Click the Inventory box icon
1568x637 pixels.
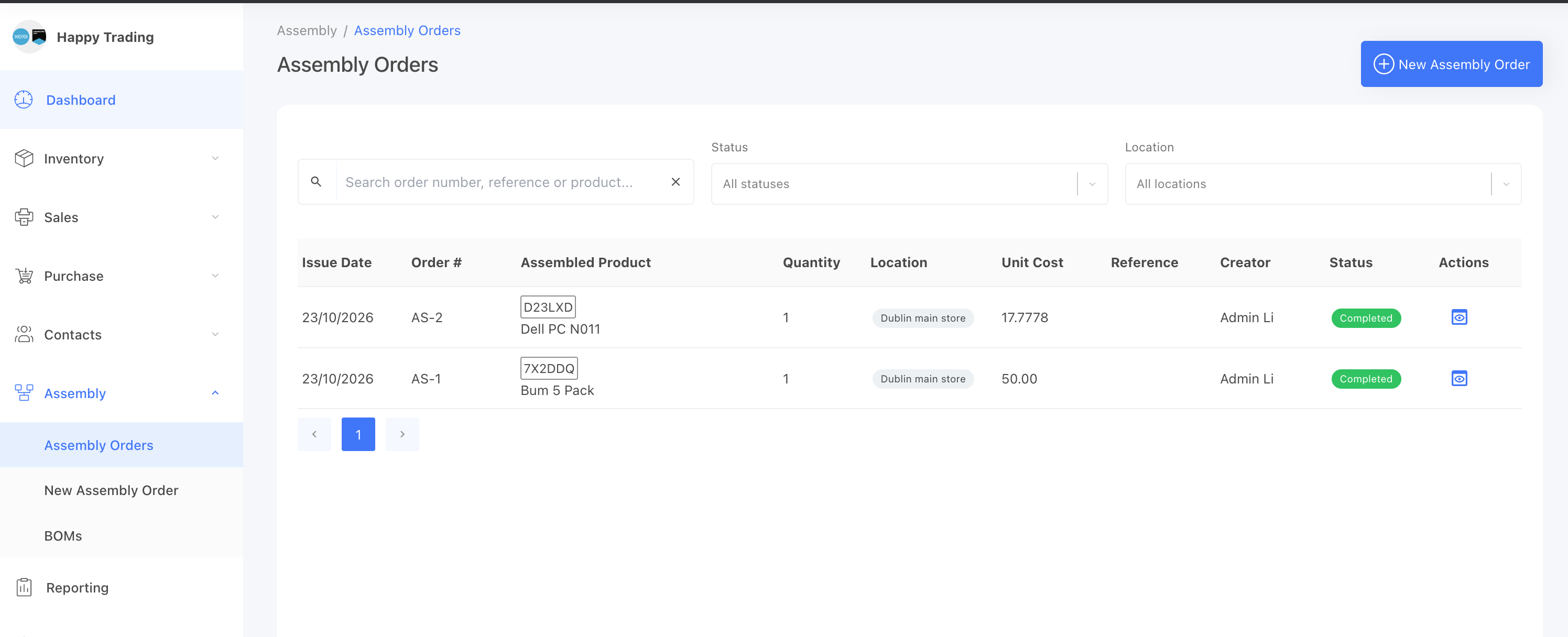coord(24,158)
